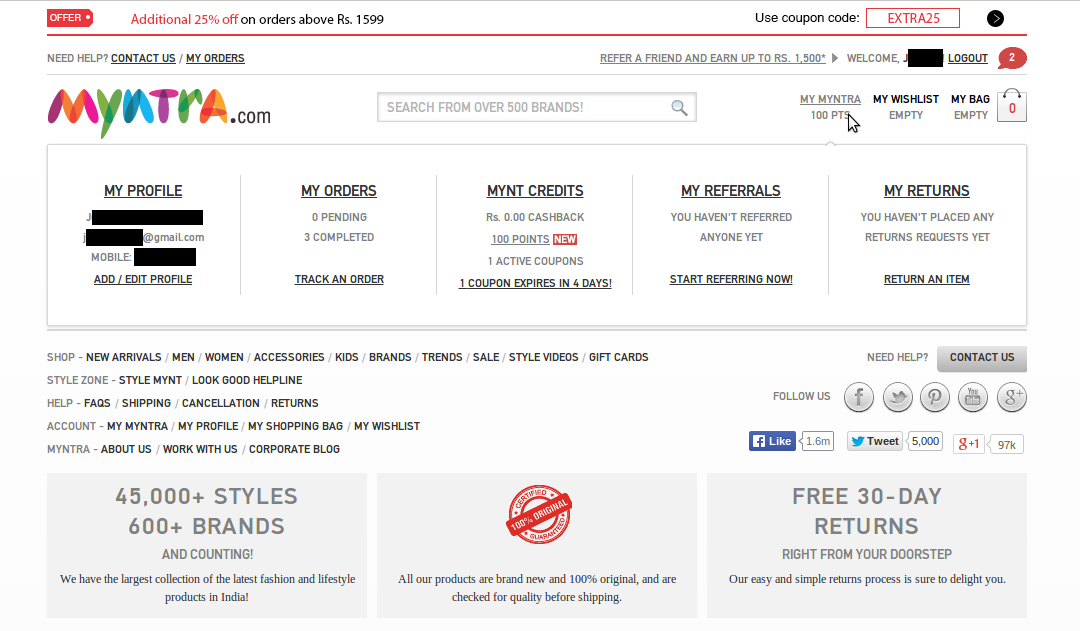This screenshot has width=1080, height=631.
Task: Open the My Profile heading
Action: click(143, 191)
